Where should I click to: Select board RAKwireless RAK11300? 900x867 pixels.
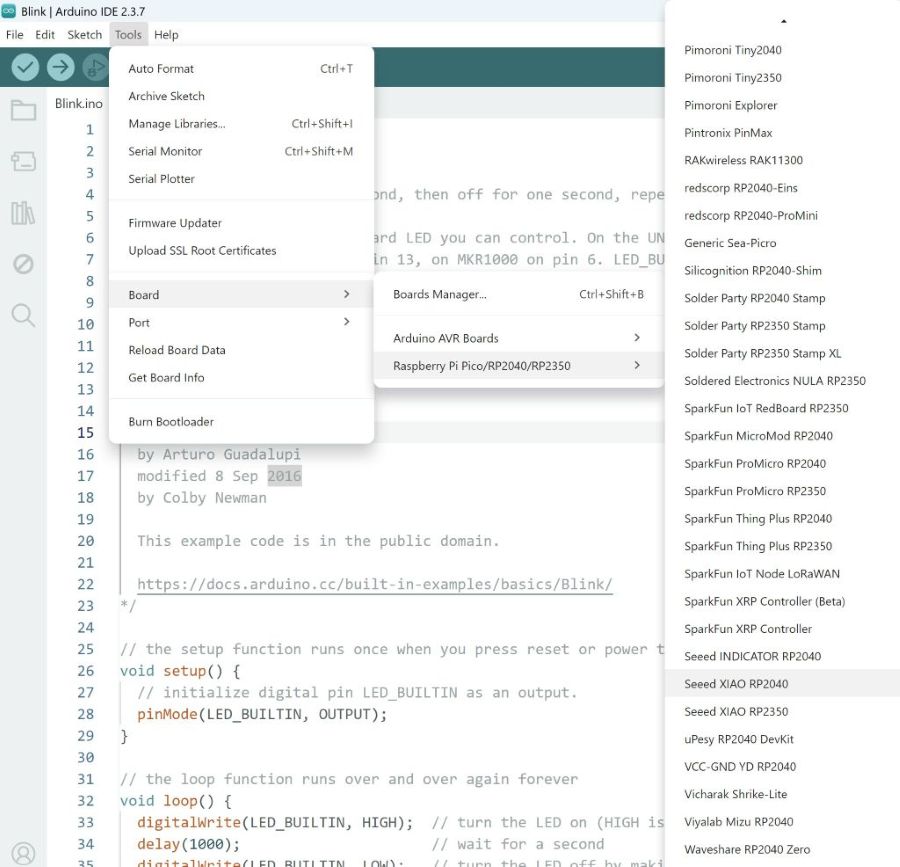782,160
